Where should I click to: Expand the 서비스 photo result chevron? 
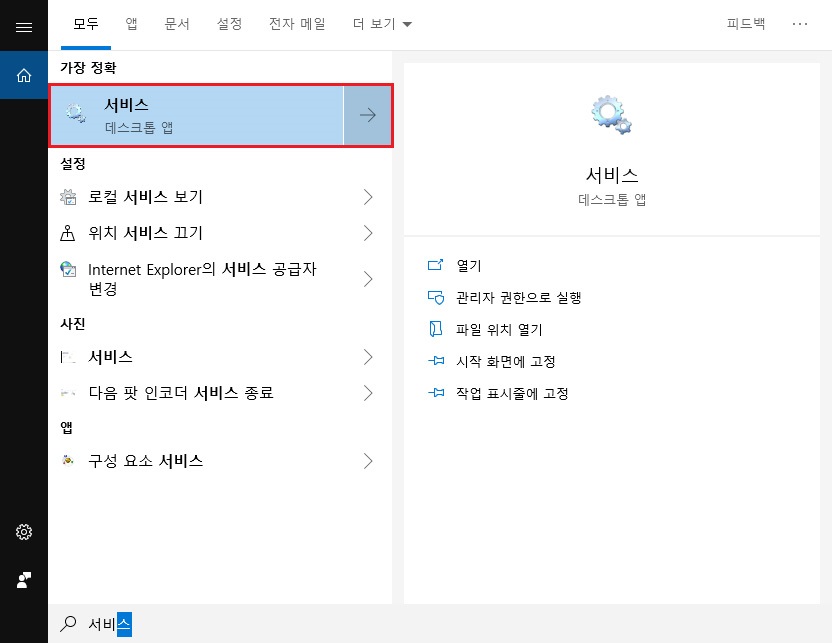pos(368,357)
